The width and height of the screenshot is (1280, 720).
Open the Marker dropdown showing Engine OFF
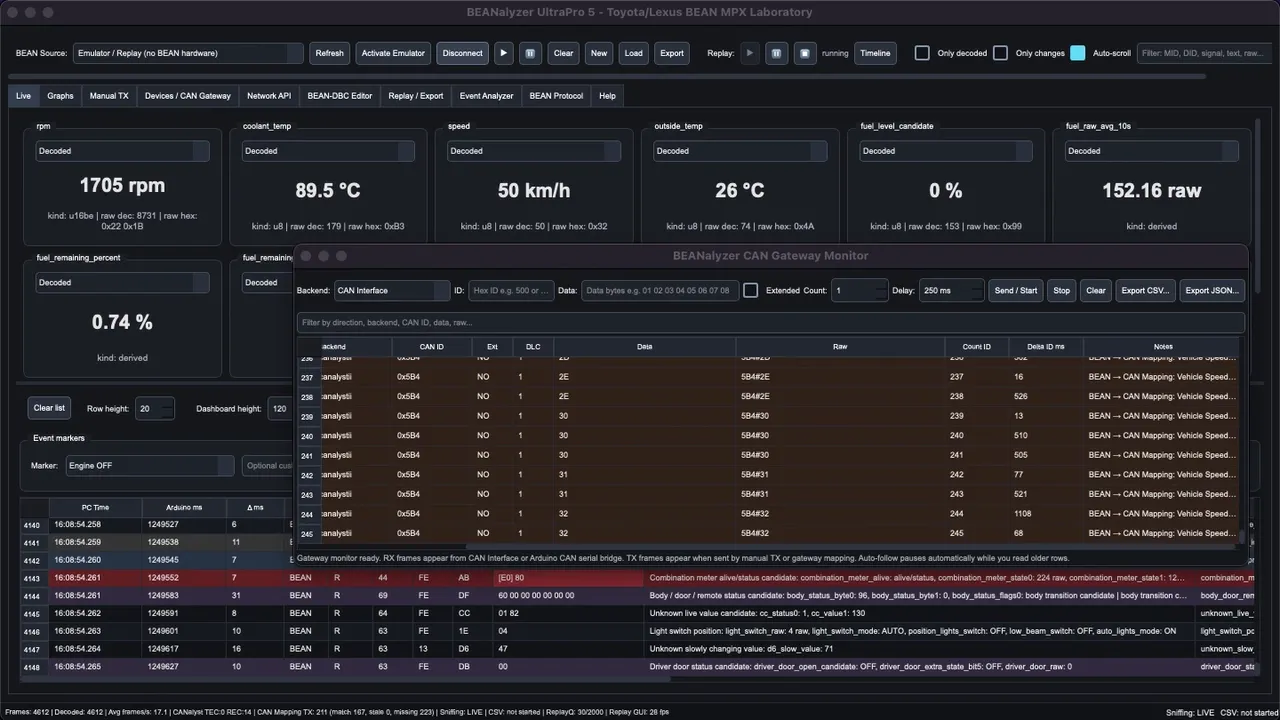pyautogui.click(x=149, y=466)
